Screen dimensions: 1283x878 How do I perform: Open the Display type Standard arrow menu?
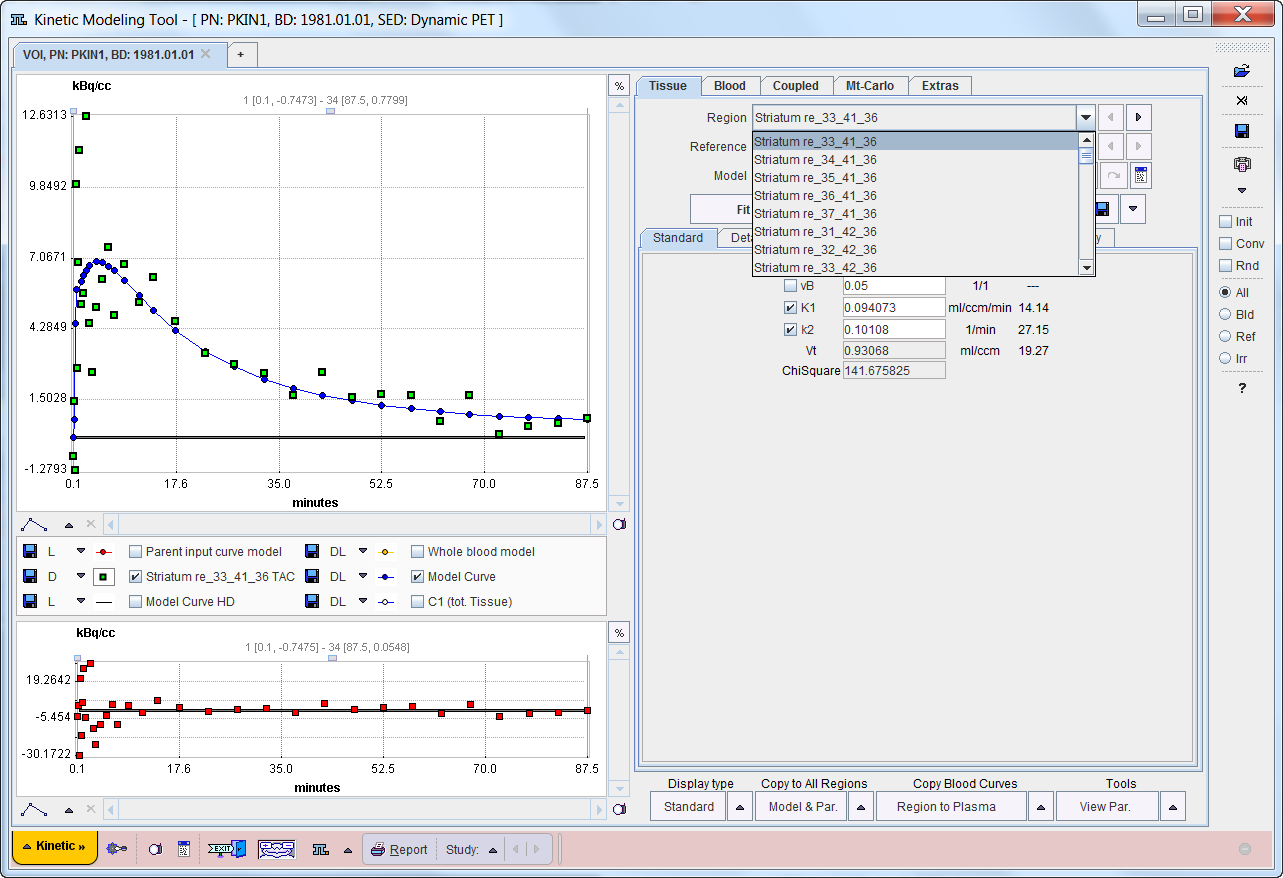(x=740, y=807)
